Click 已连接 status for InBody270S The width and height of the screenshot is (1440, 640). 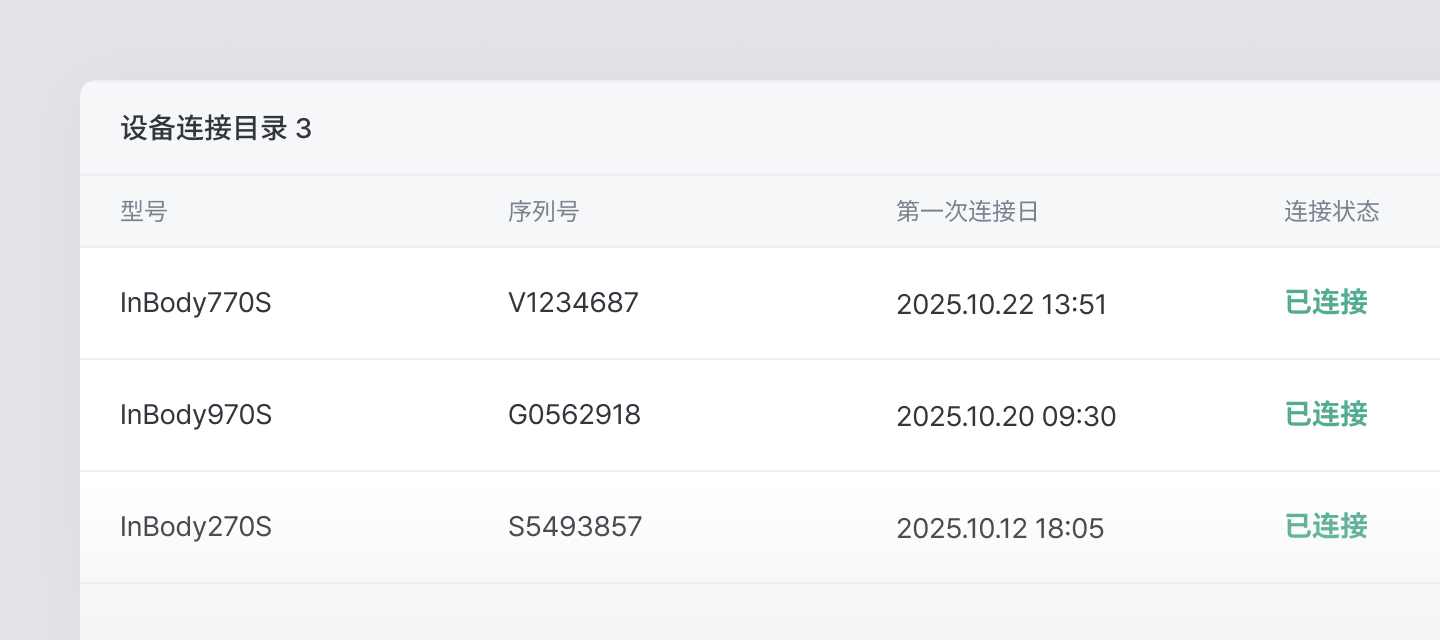pyautogui.click(x=1326, y=526)
